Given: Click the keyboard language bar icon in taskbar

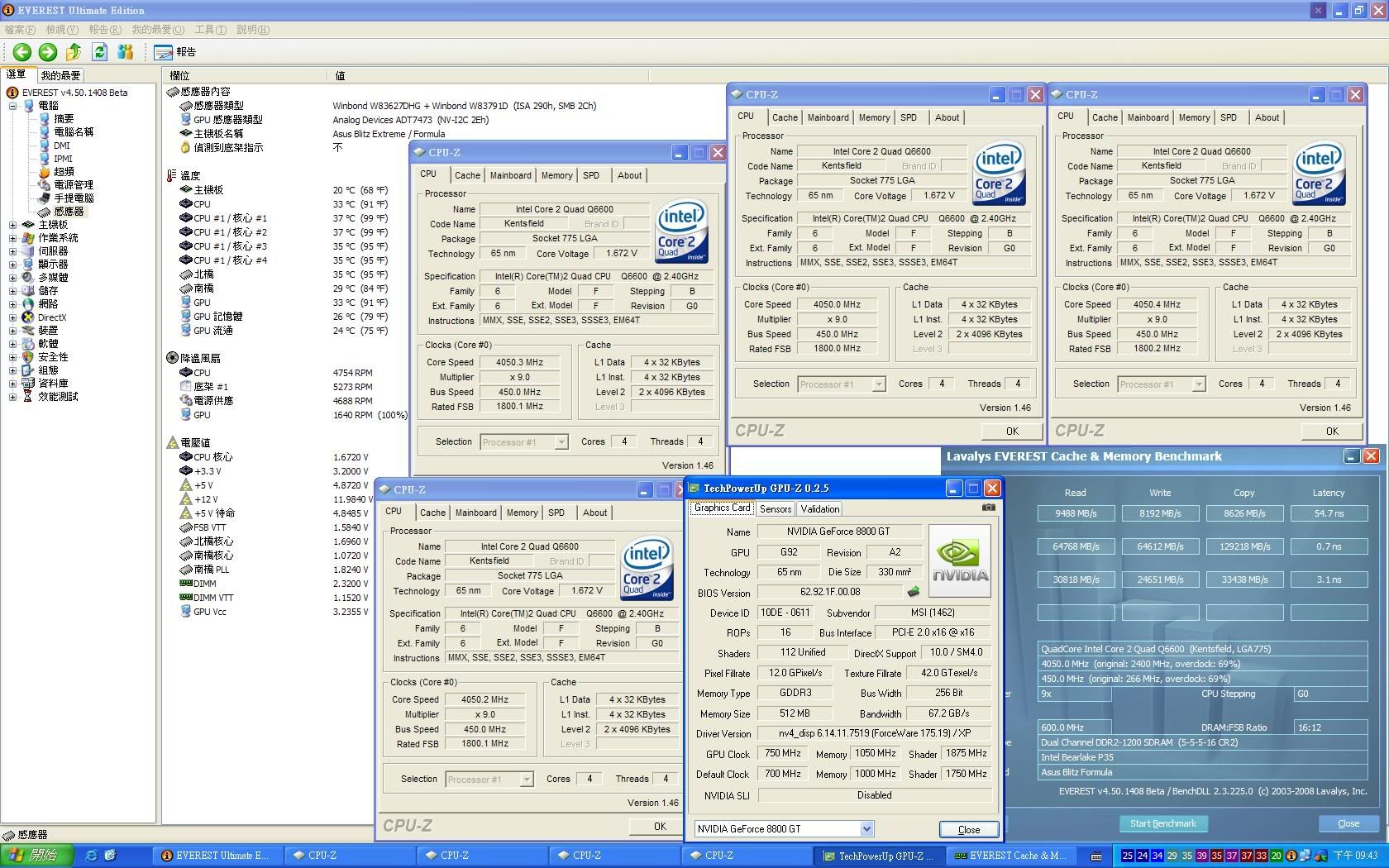Looking at the screenshot, I should 1096,856.
